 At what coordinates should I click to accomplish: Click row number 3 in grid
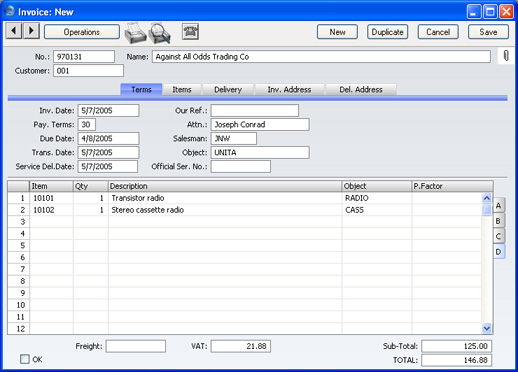tap(19, 222)
